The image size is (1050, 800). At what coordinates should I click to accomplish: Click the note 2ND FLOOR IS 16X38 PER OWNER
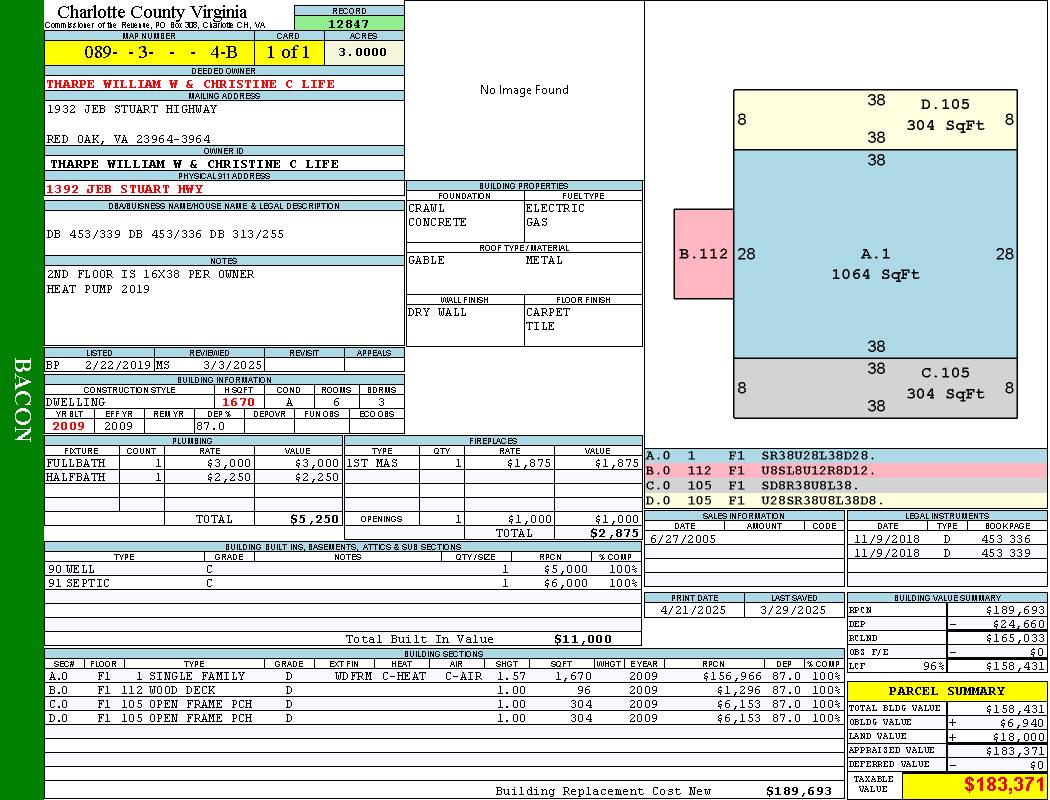pos(151,274)
